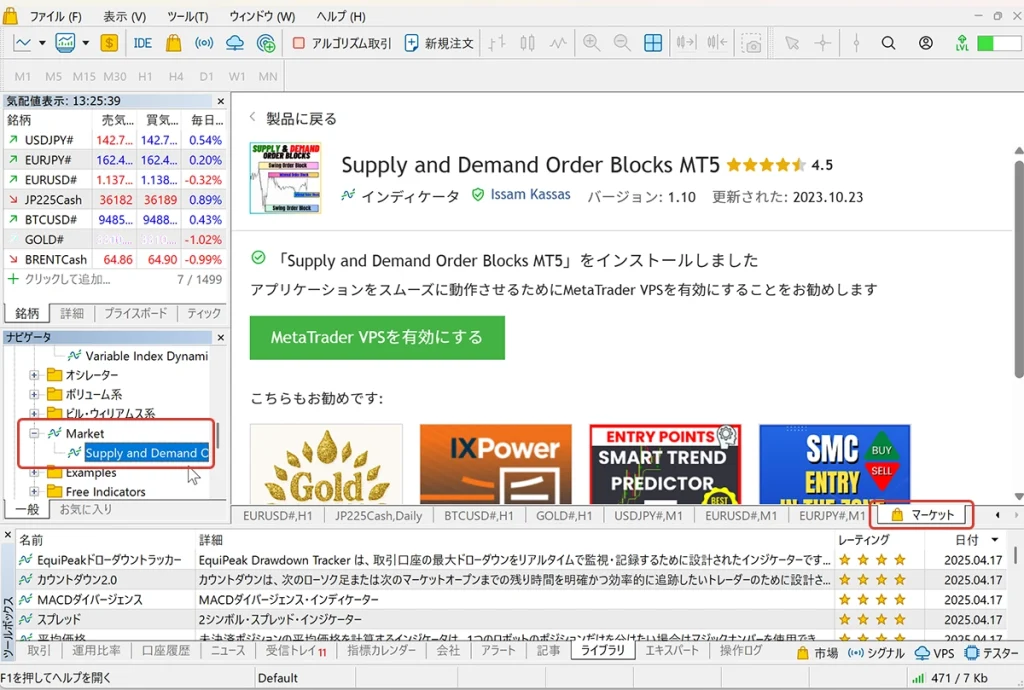
Task: Click 新規注文 new order button
Action: click(439, 43)
